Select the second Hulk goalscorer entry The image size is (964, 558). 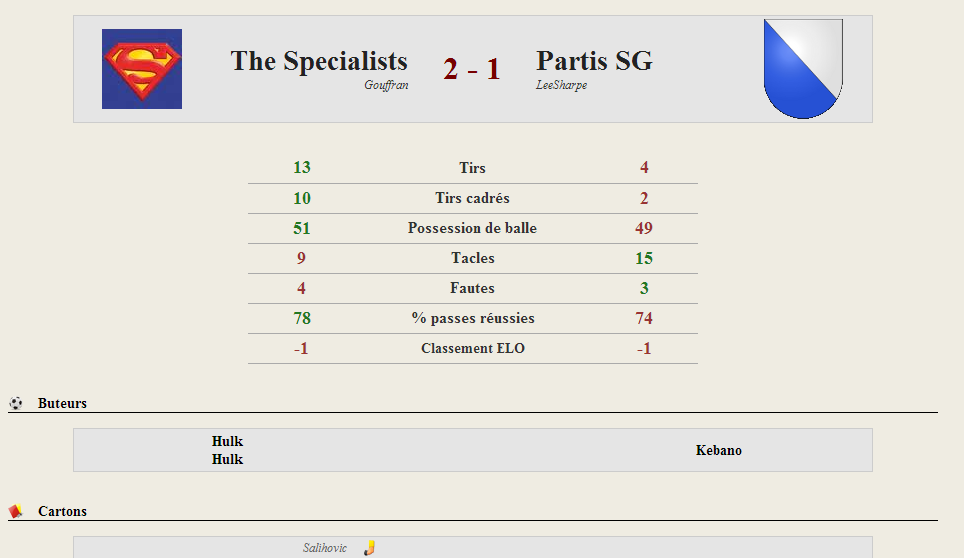pos(227,459)
